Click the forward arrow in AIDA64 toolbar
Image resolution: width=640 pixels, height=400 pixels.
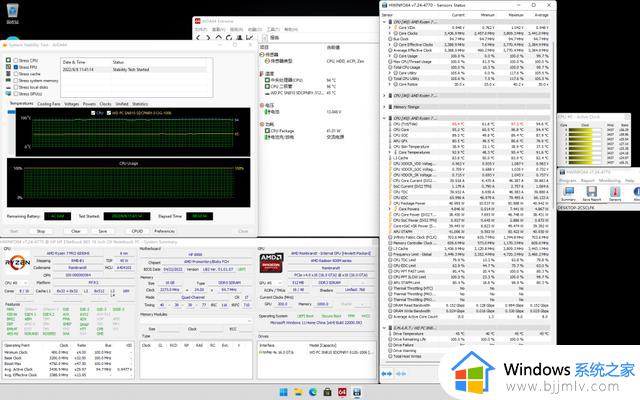[208, 38]
